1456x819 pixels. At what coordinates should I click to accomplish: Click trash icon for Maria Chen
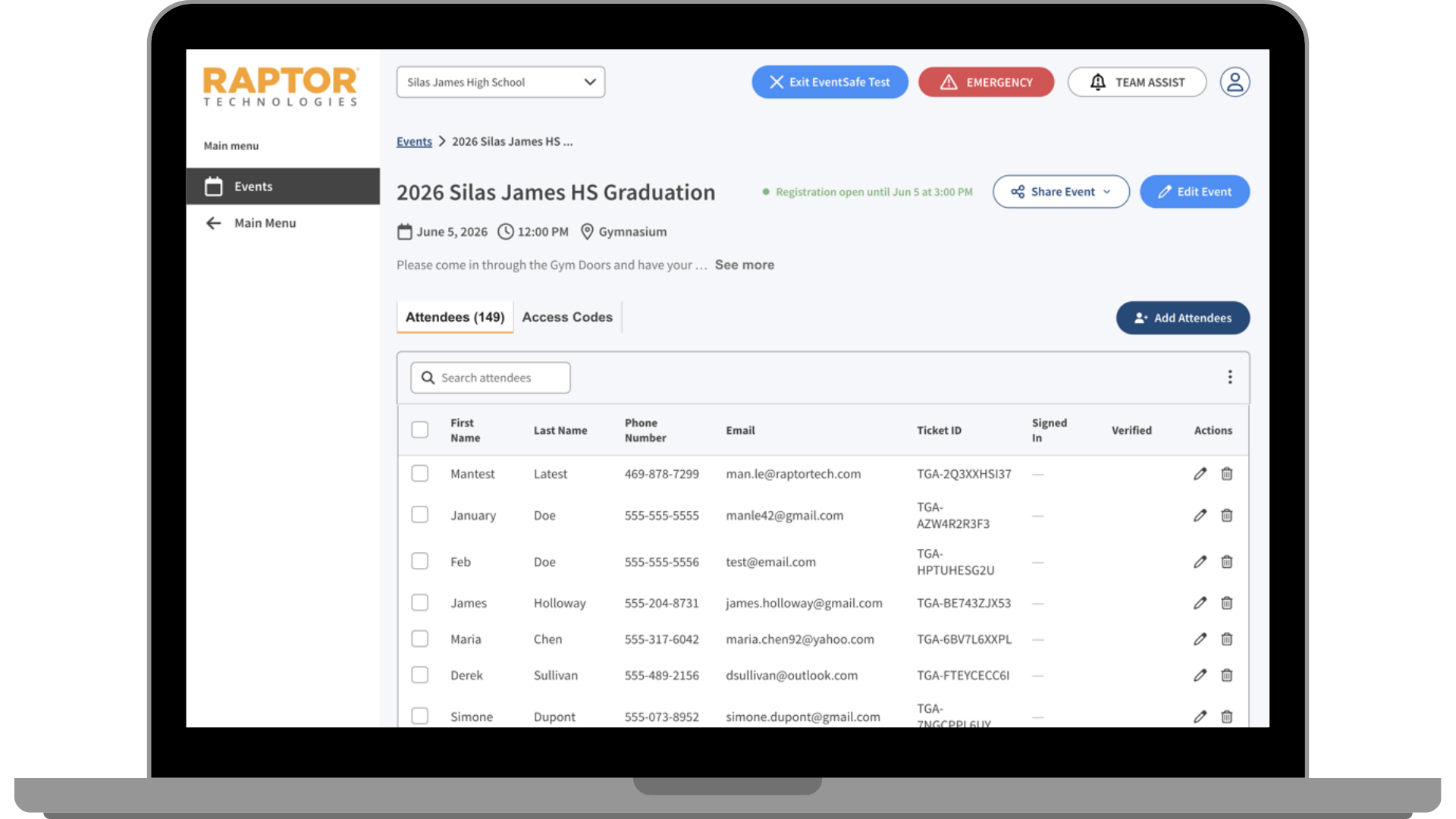(1226, 639)
